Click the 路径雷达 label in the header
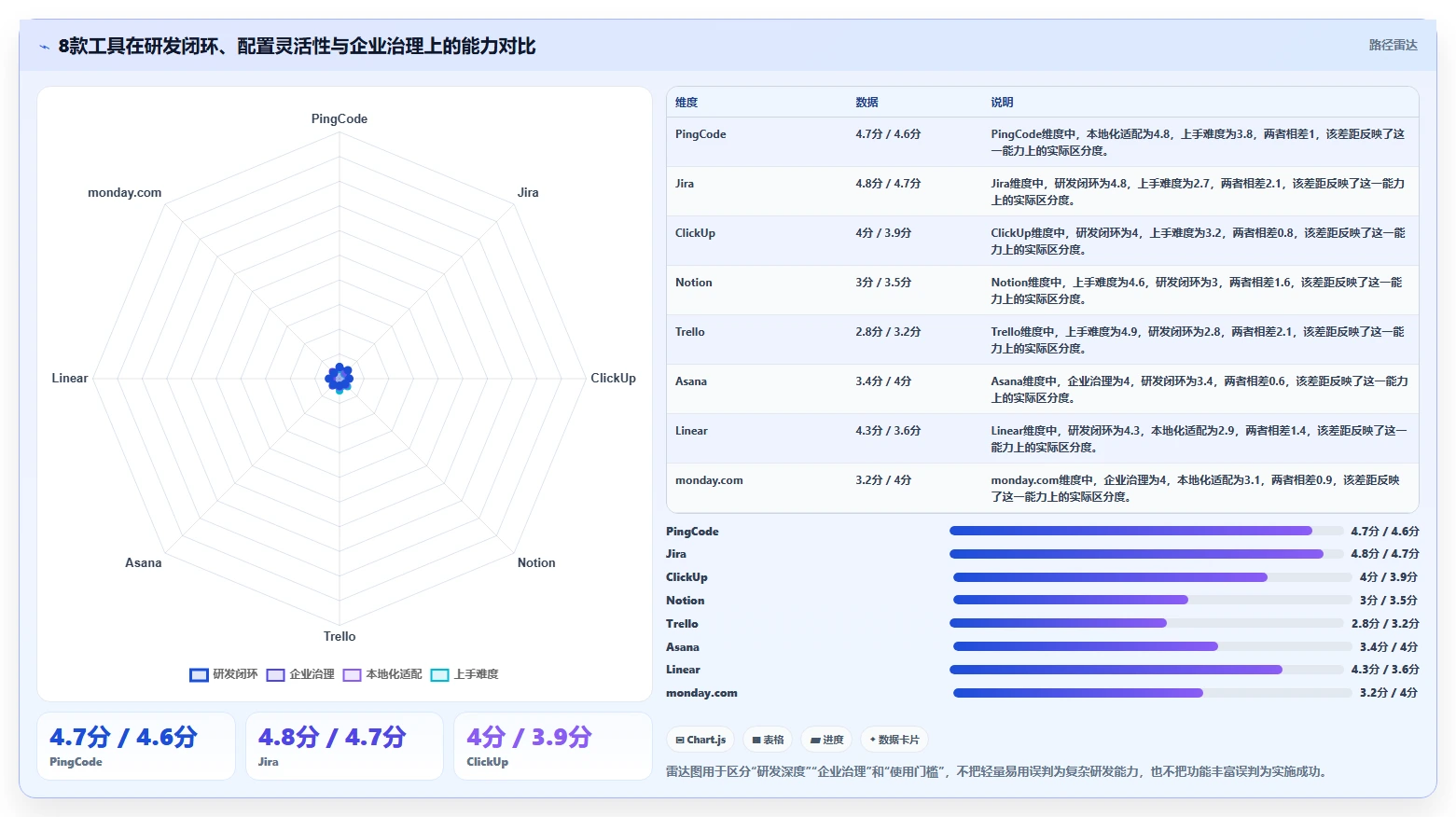1456x817 pixels. pyautogui.click(x=1393, y=45)
